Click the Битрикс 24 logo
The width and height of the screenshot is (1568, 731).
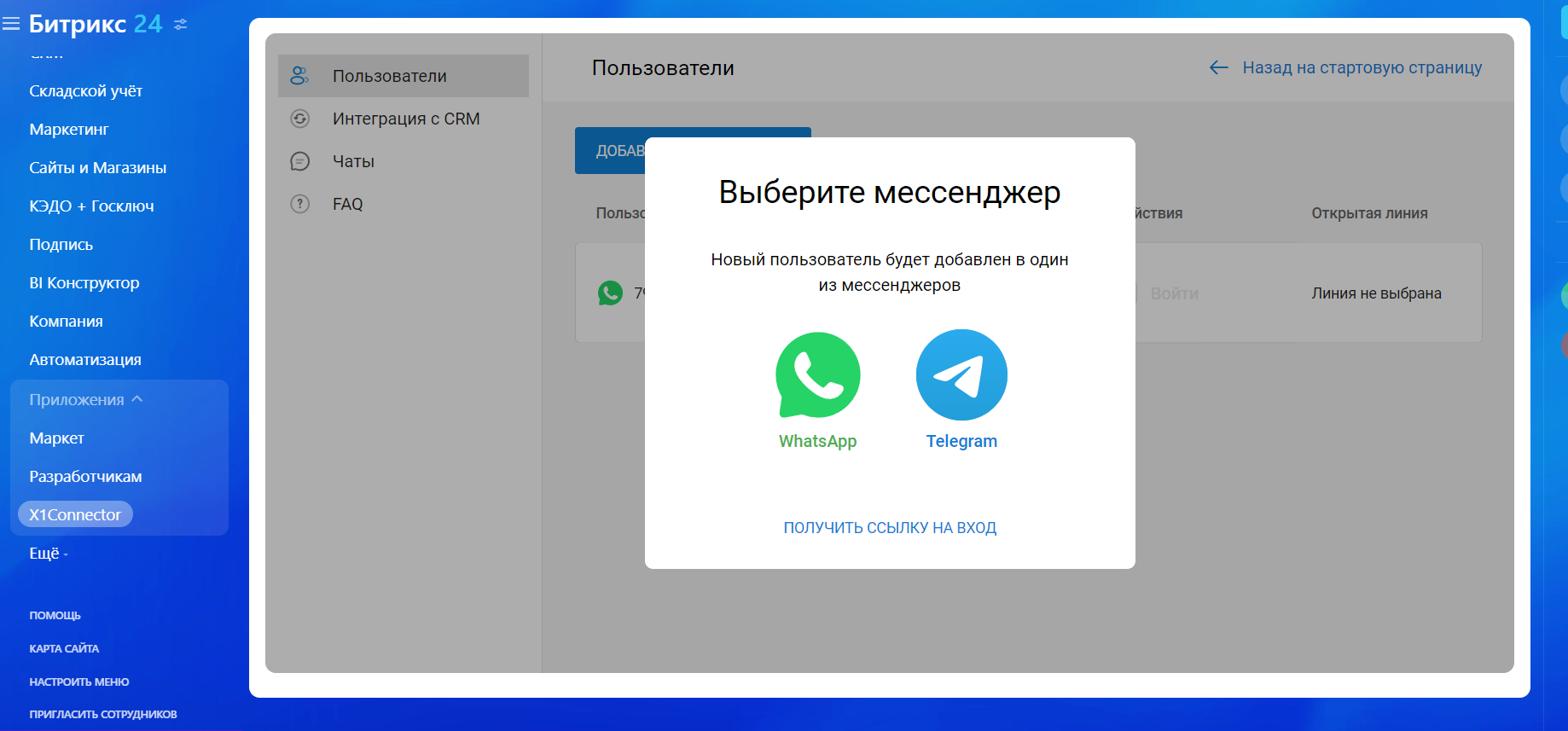(96, 24)
